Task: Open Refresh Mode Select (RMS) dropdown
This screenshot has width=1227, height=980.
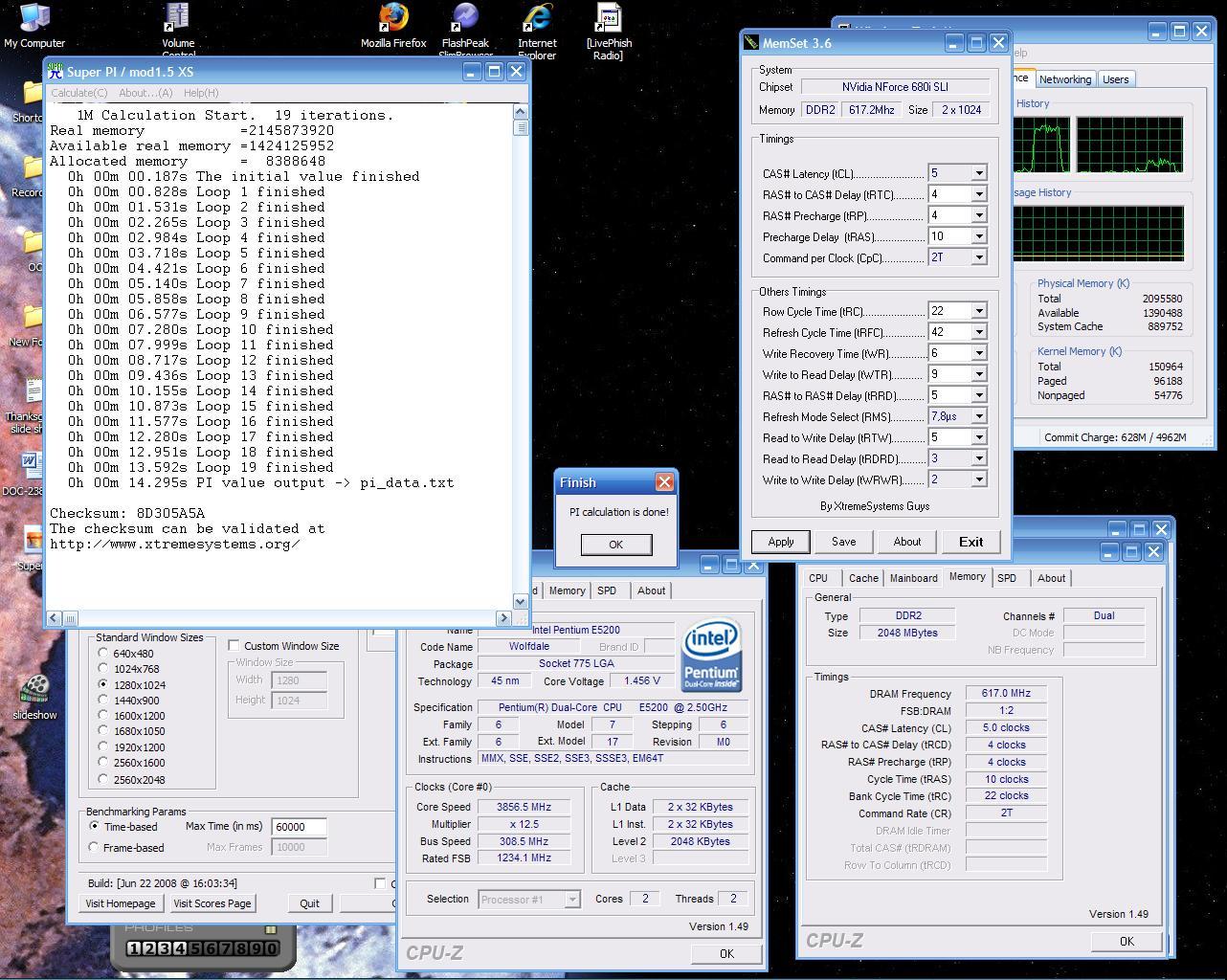Action: pyautogui.click(x=978, y=416)
